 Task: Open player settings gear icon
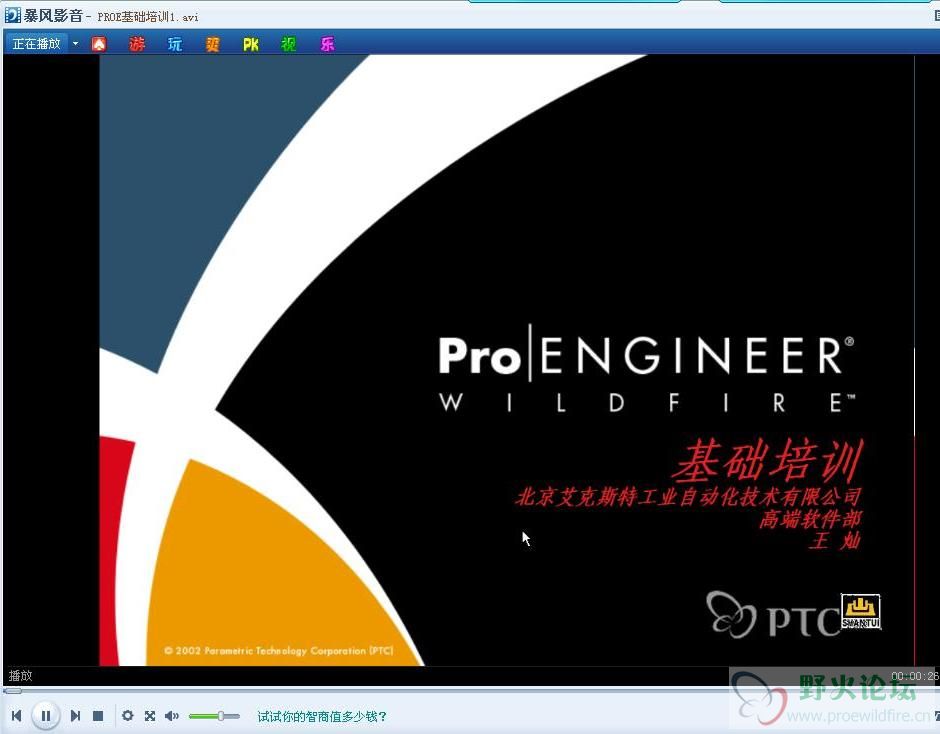pyautogui.click(x=127, y=715)
